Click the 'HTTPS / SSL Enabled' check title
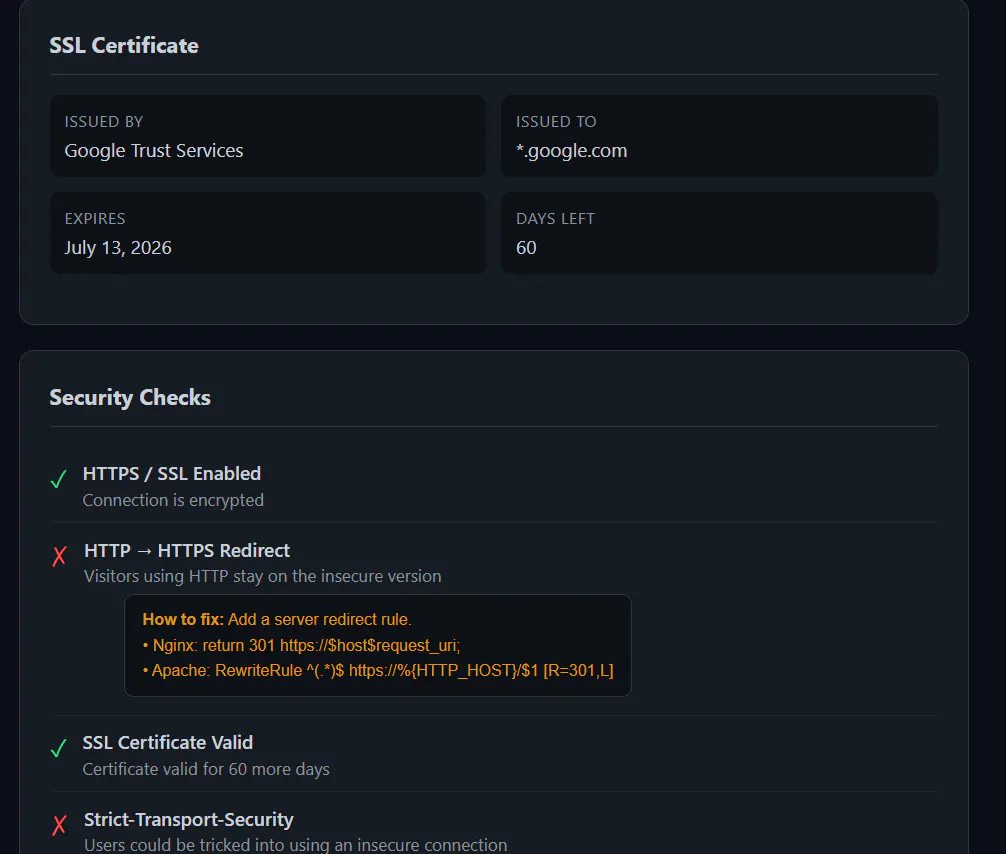This screenshot has width=1006, height=854. pyautogui.click(x=172, y=474)
